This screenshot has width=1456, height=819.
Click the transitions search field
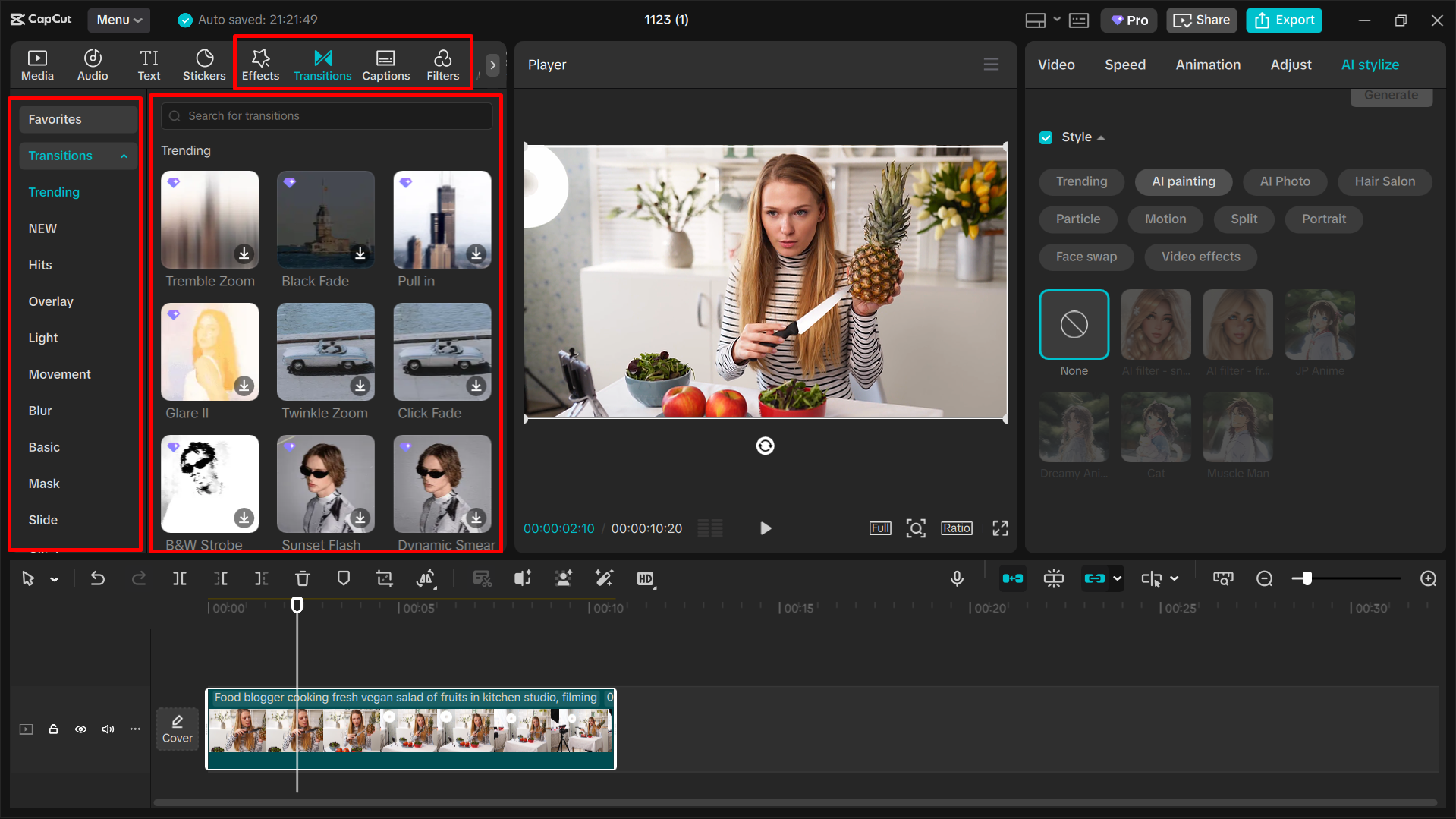pos(326,115)
